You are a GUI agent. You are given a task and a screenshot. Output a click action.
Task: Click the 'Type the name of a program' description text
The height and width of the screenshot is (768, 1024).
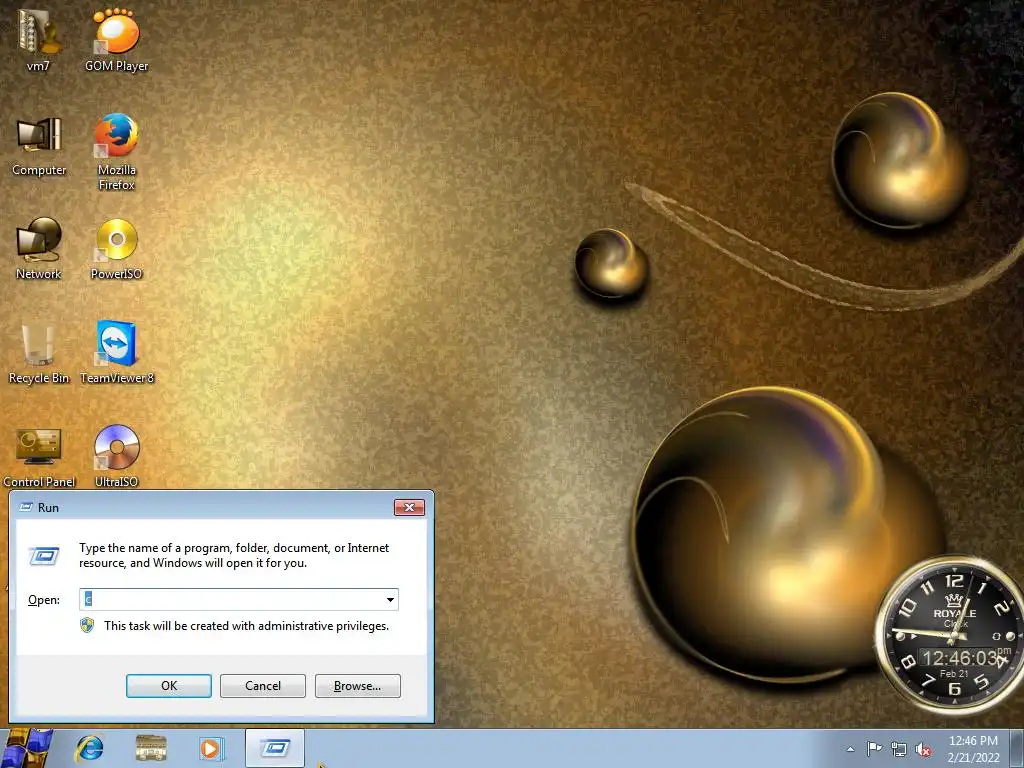[234, 555]
